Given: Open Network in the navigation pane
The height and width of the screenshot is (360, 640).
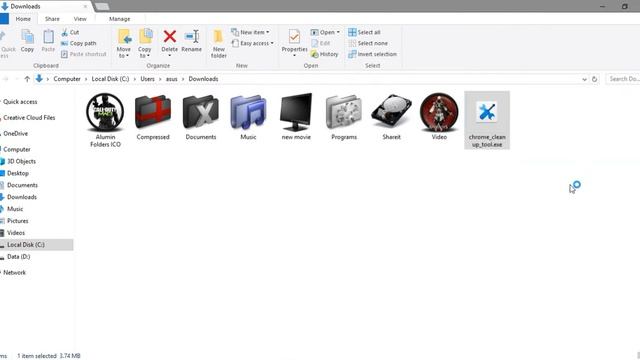Looking at the screenshot, I should (14, 273).
